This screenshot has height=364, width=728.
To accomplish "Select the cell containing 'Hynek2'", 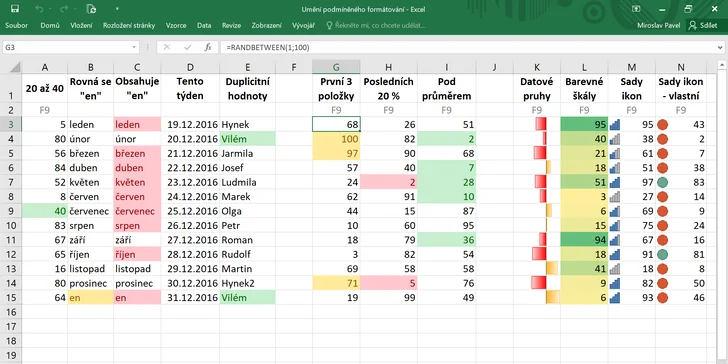I will pos(247,283).
